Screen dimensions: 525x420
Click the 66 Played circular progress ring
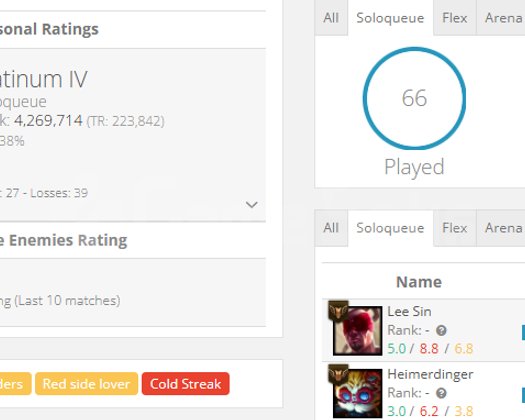(414, 98)
